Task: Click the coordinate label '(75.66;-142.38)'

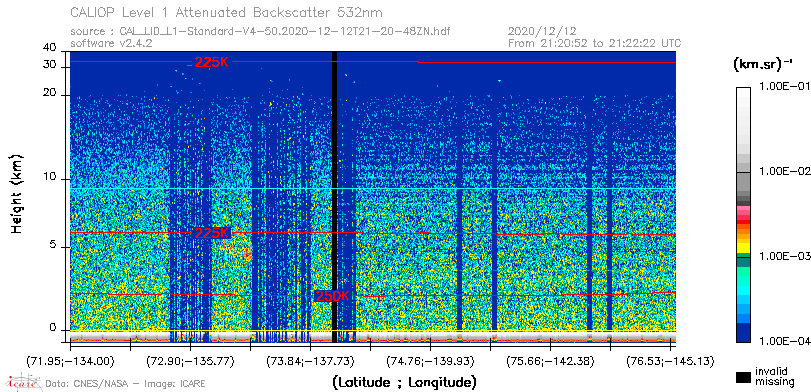Action: pyautogui.click(x=550, y=361)
